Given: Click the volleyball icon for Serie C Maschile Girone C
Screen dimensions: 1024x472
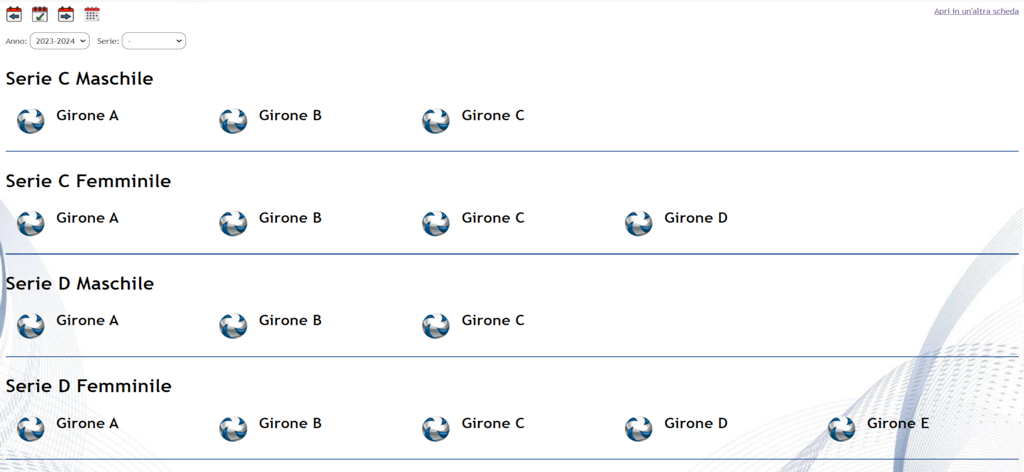Looking at the screenshot, I should click(x=436, y=121).
